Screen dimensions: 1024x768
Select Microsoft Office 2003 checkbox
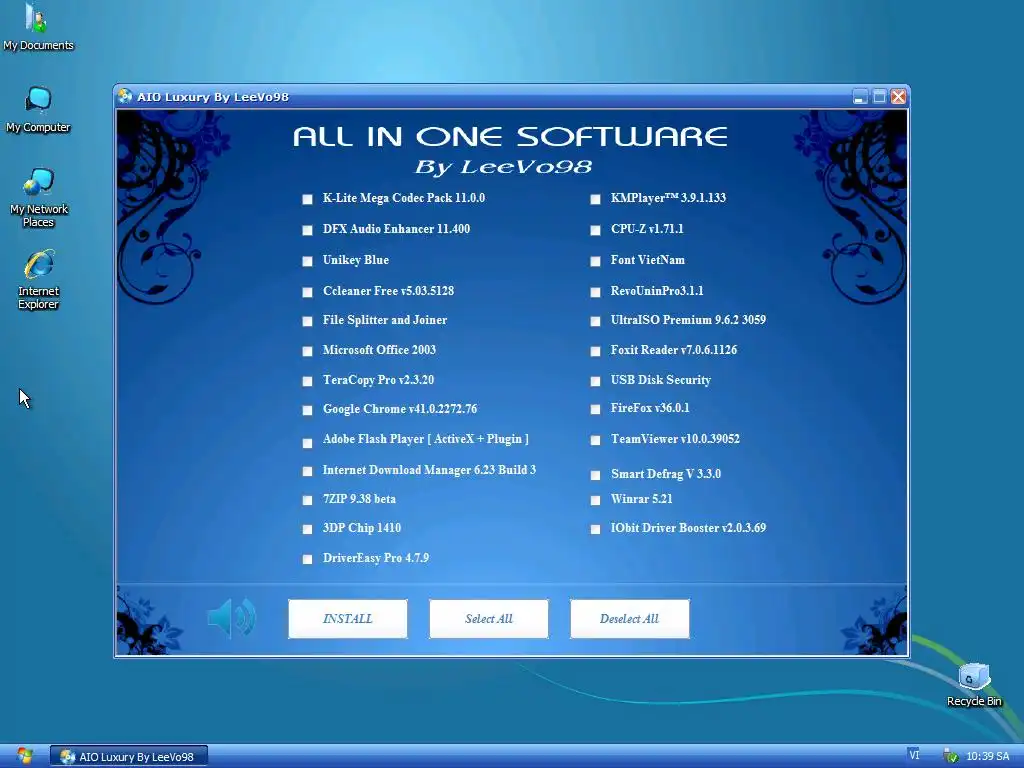307,351
